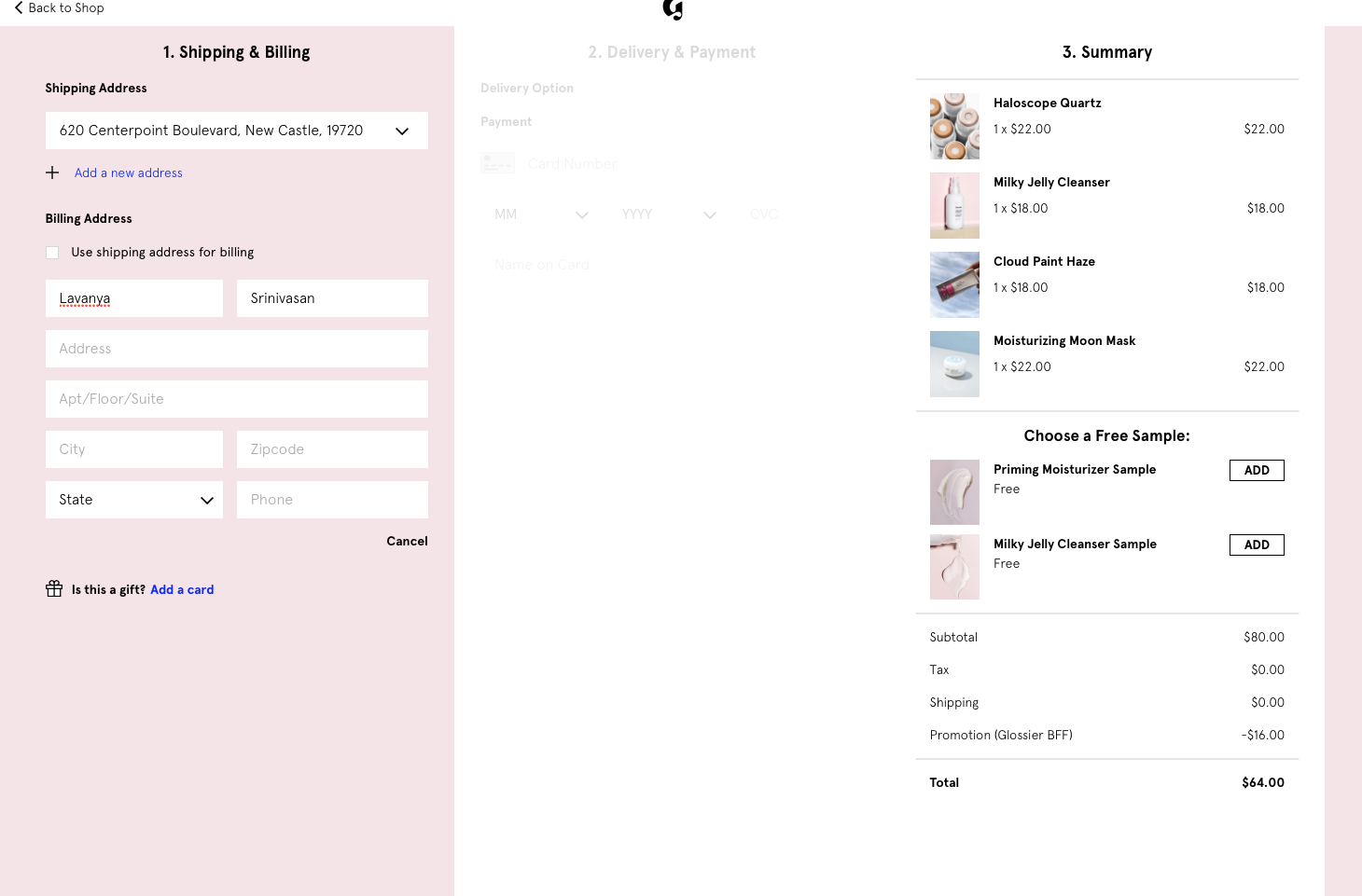
Task: Click the Promotion (Glossier BFF) line
Action: pyautogui.click(x=1106, y=735)
